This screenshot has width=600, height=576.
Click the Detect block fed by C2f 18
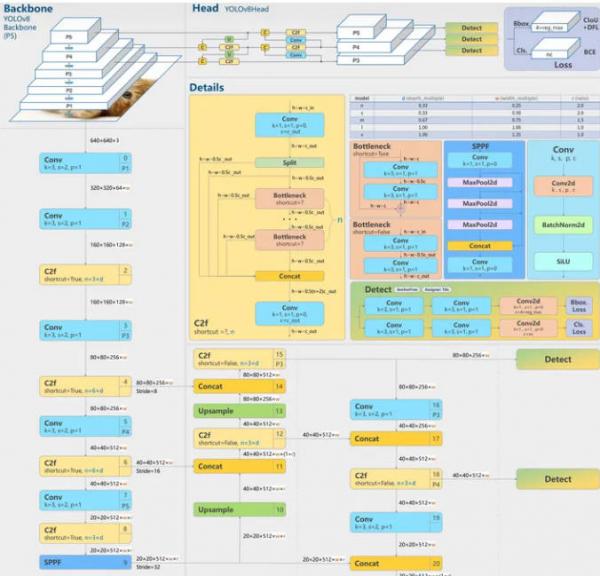click(558, 479)
